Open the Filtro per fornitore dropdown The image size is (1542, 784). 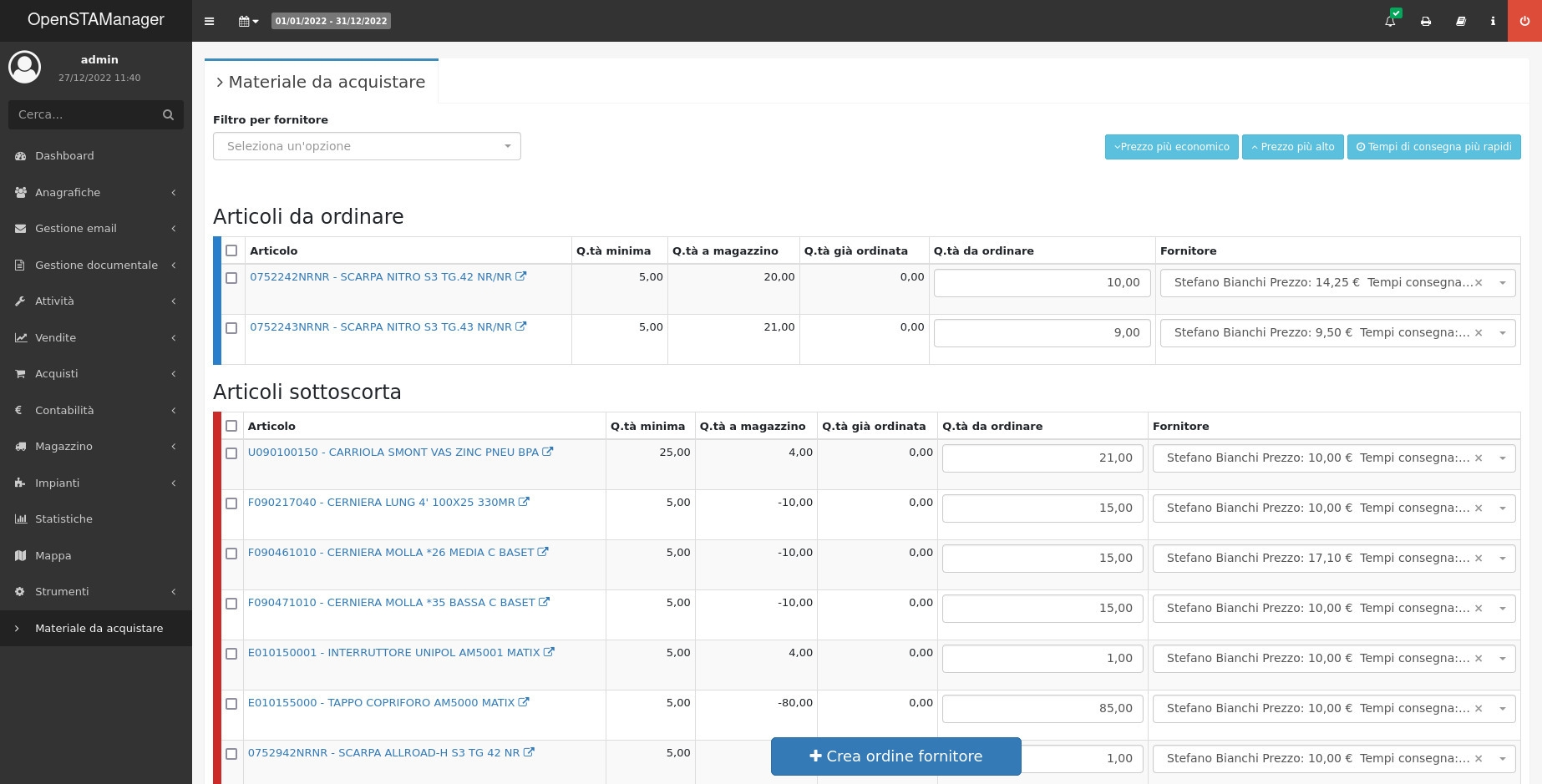(367, 146)
